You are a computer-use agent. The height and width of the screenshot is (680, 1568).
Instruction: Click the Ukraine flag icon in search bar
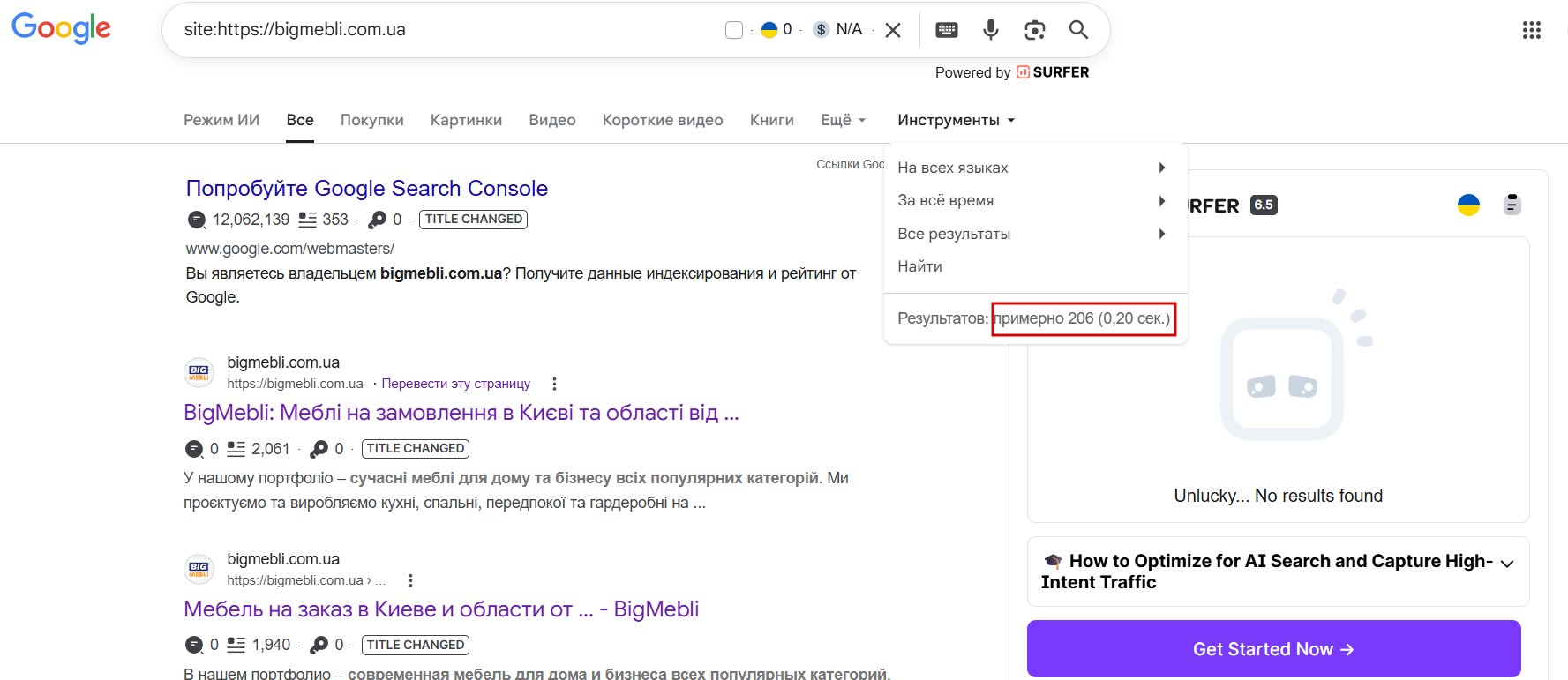point(769,30)
